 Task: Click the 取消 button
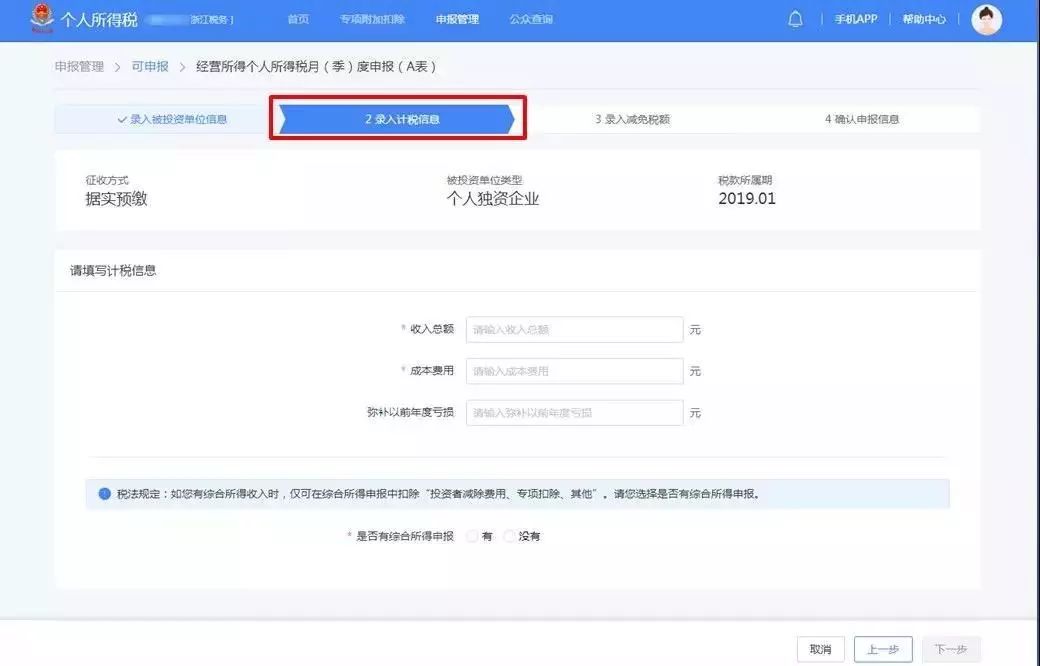[820, 649]
